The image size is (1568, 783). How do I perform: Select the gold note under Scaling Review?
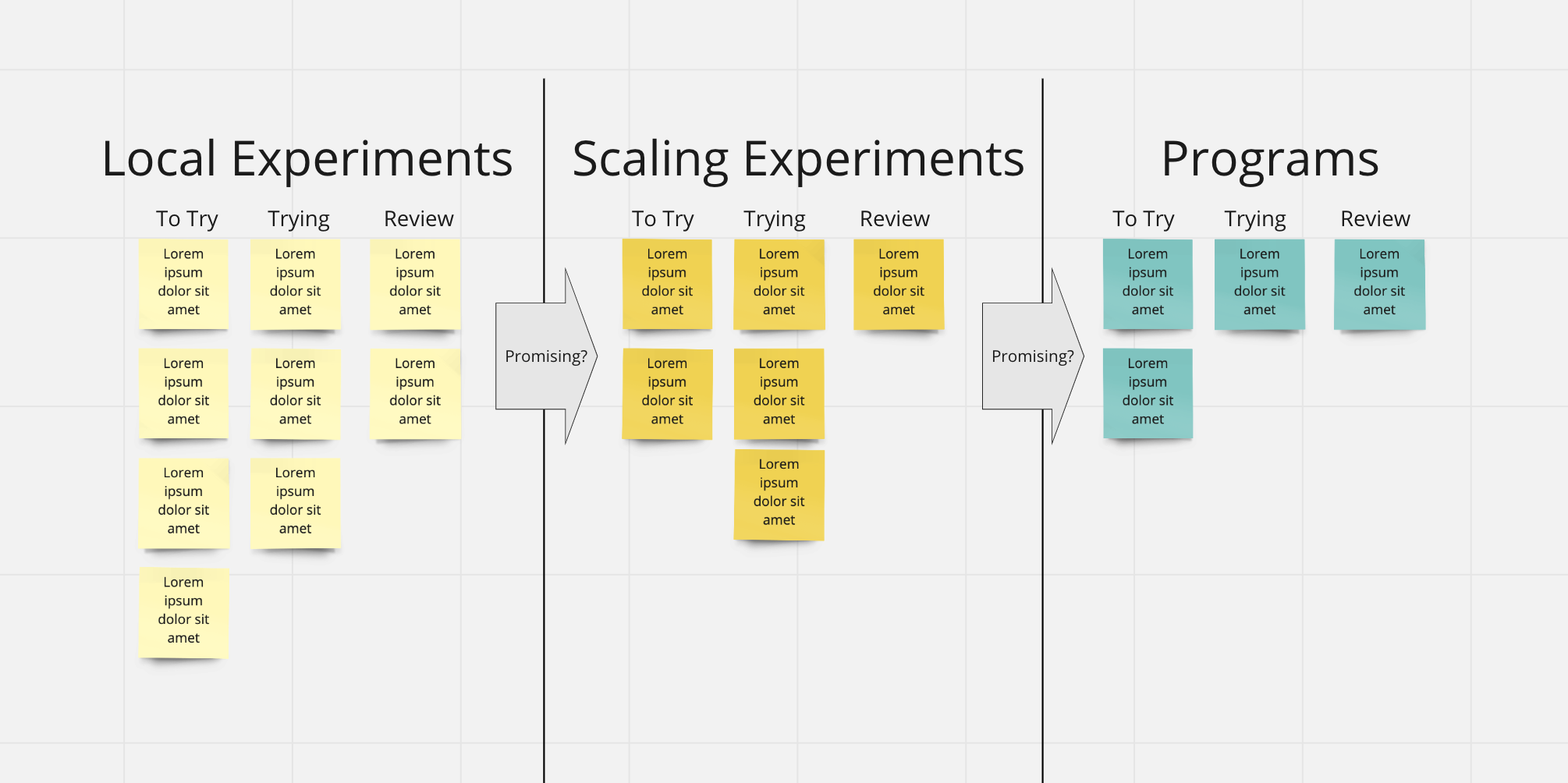[899, 284]
